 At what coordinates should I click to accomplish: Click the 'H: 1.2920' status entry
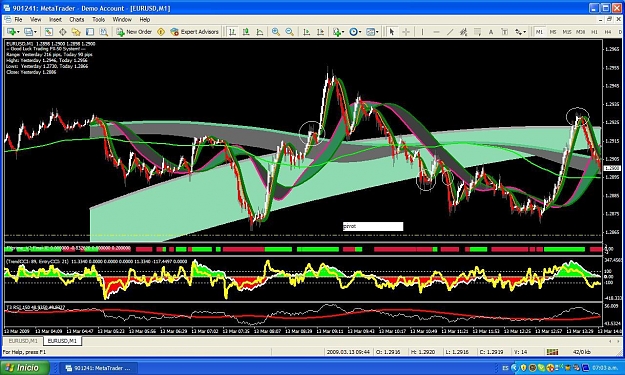(x=423, y=352)
